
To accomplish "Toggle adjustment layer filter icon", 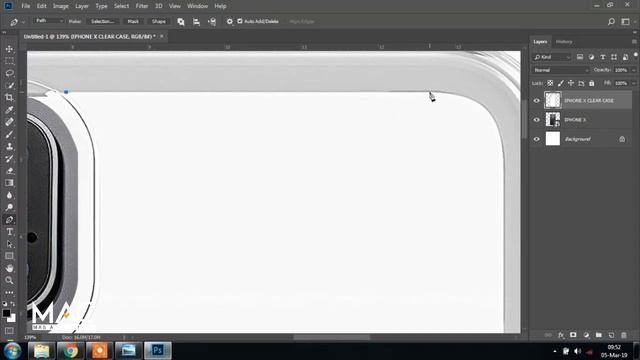I will click(591, 57).
